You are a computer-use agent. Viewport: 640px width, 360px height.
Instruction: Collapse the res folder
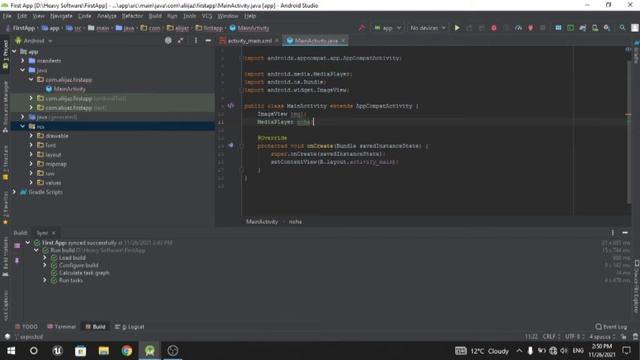pos(23,127)
